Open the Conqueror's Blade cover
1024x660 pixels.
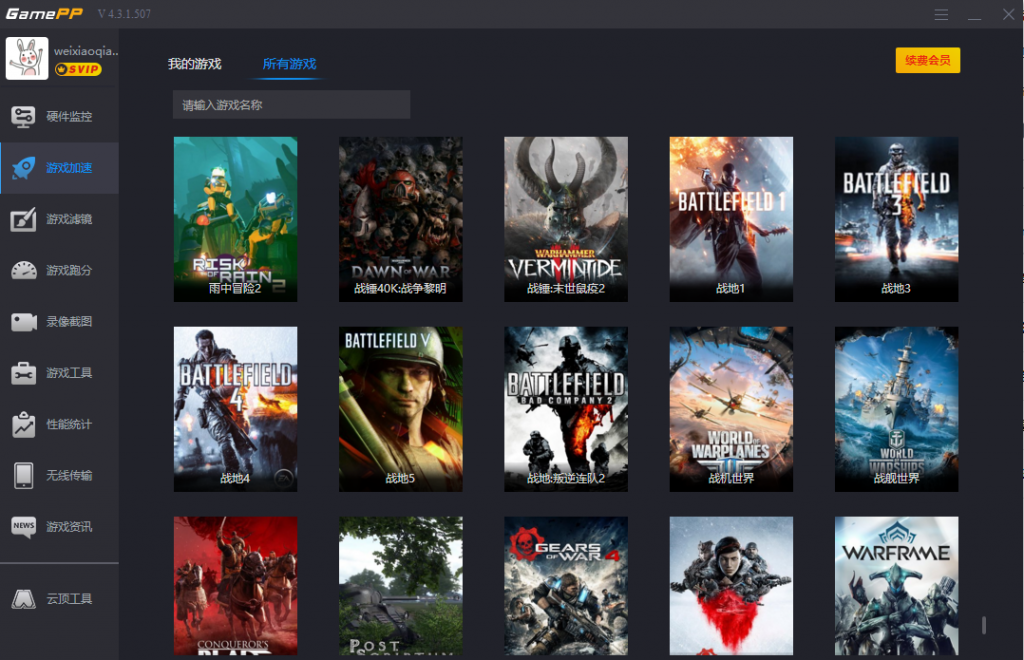tap(235, 586)
